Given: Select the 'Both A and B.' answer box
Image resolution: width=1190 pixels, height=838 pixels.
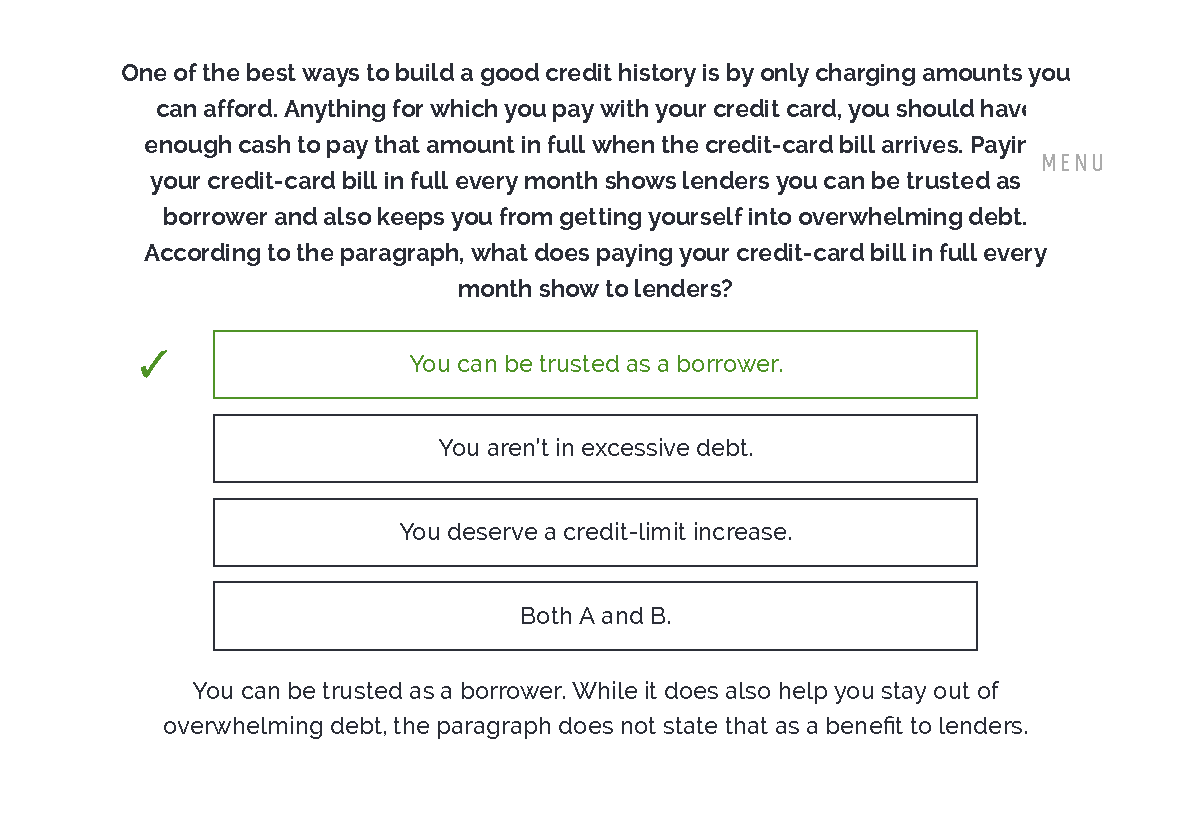Looking at the screenshot, I should click(x=595, y=616).
